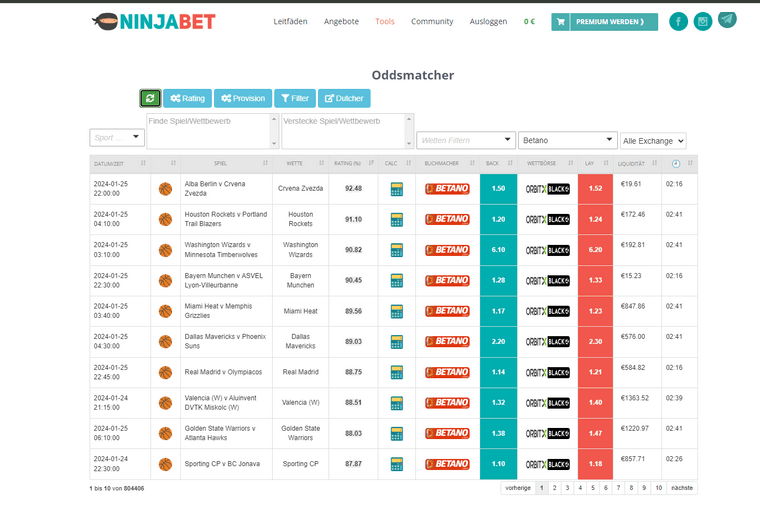The height and width of the screenshot is (518, 760).
Task: Click the green refresh icon button
Action: 150,98
